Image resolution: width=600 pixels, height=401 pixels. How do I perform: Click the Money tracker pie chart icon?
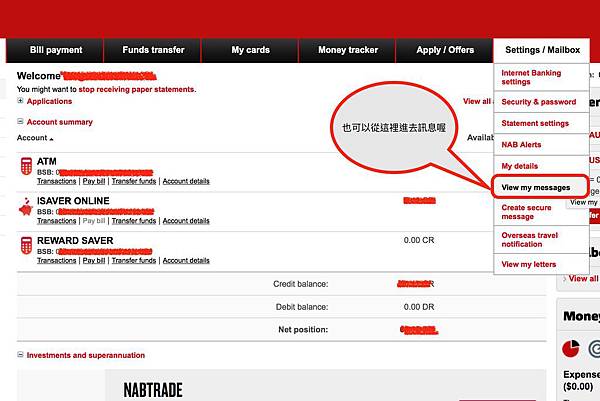point(571,348)
